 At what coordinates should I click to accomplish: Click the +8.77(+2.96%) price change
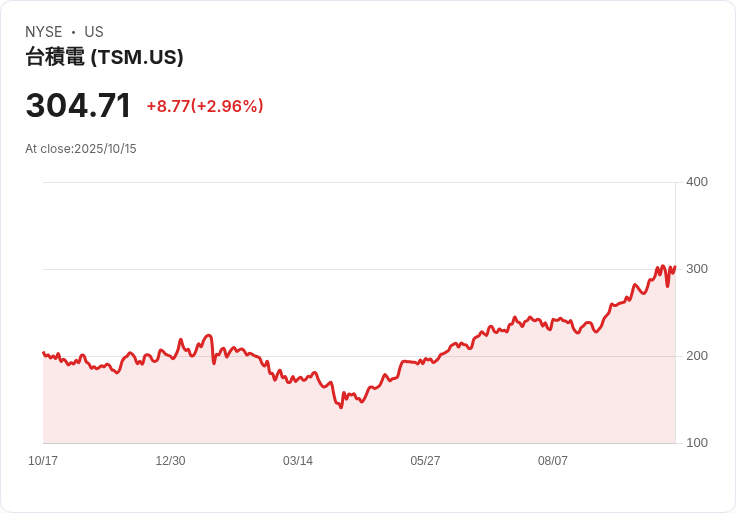click(x=204, y=106)
